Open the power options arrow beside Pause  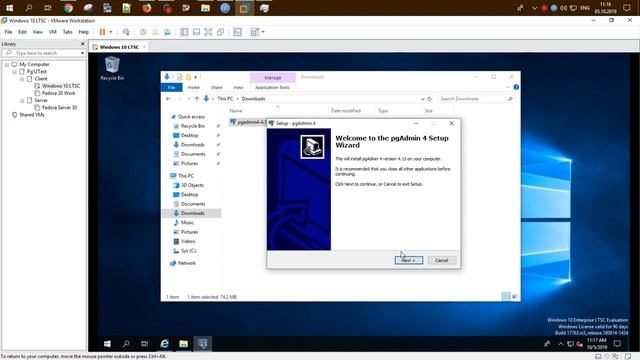pyautogui.click(x=111, y=32)
